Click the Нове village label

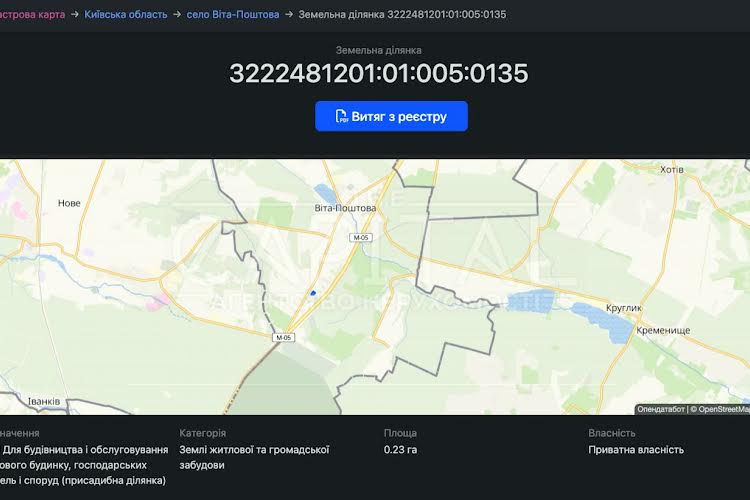69,203
